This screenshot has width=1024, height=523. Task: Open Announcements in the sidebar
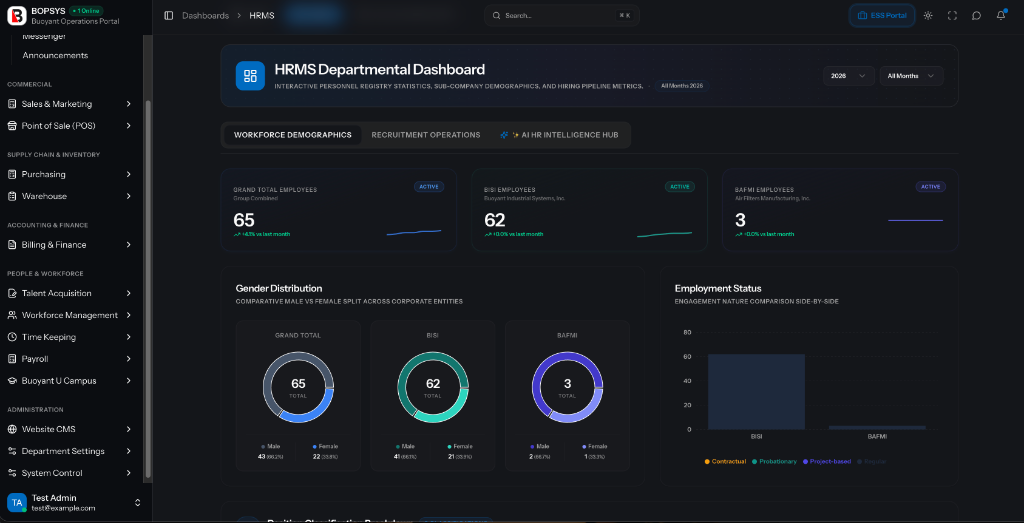[56, 55]
